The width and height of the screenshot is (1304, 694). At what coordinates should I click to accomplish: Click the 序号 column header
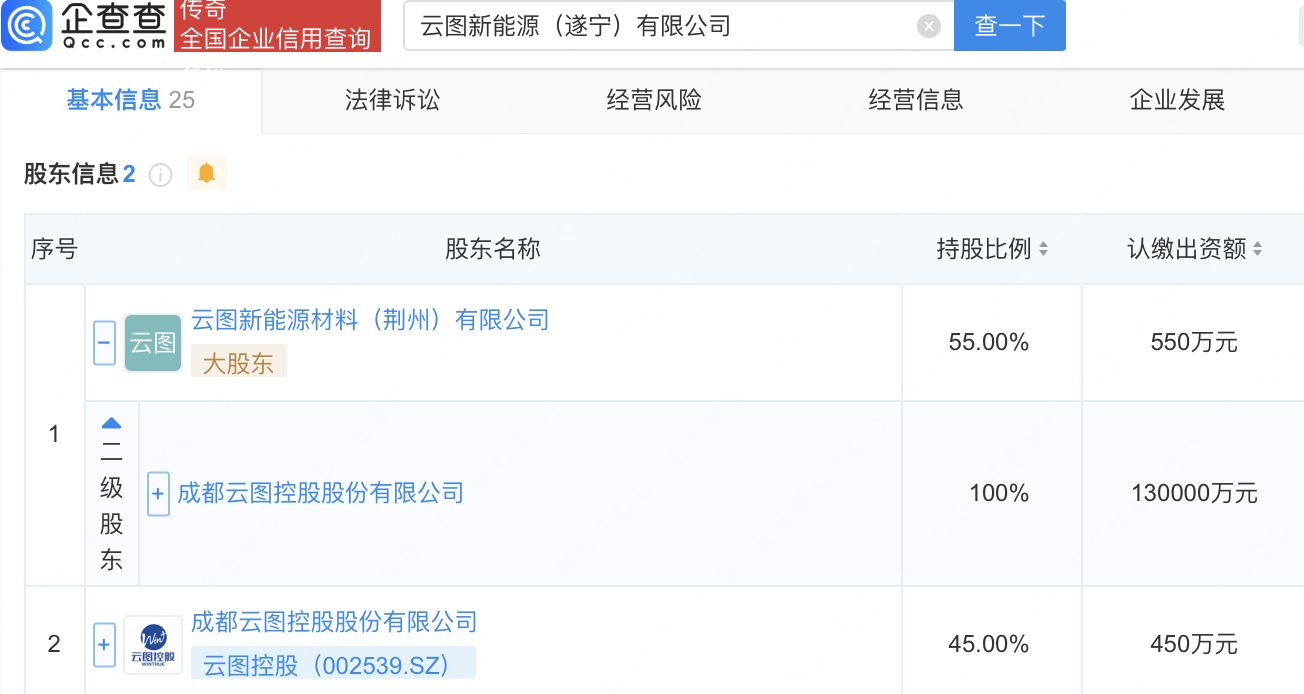pyautogui.click(x=54, y=249)
